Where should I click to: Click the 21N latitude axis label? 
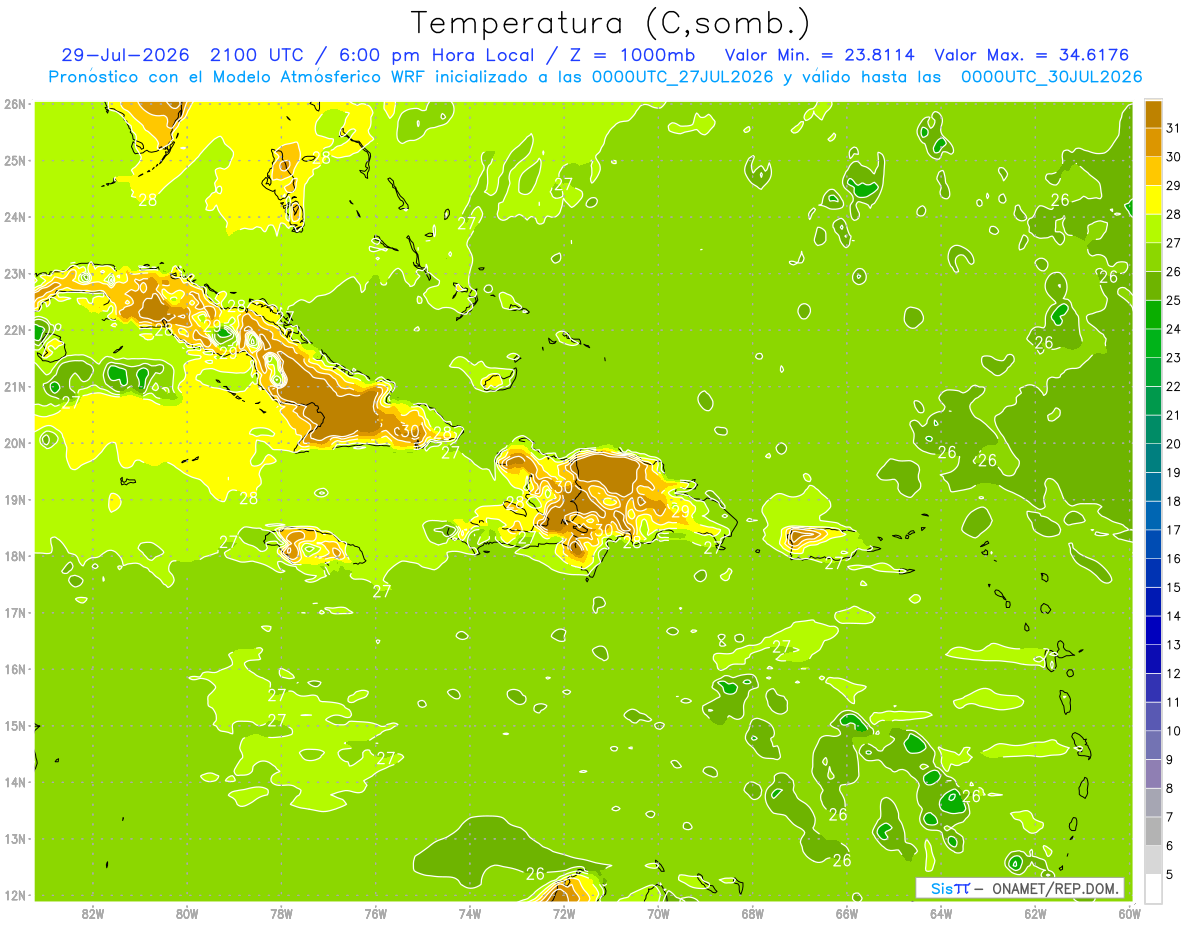pos(14,387)
